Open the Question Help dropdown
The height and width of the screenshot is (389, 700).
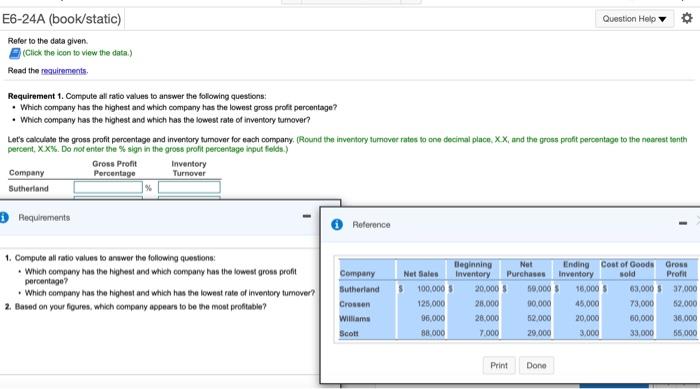(634, 19)
